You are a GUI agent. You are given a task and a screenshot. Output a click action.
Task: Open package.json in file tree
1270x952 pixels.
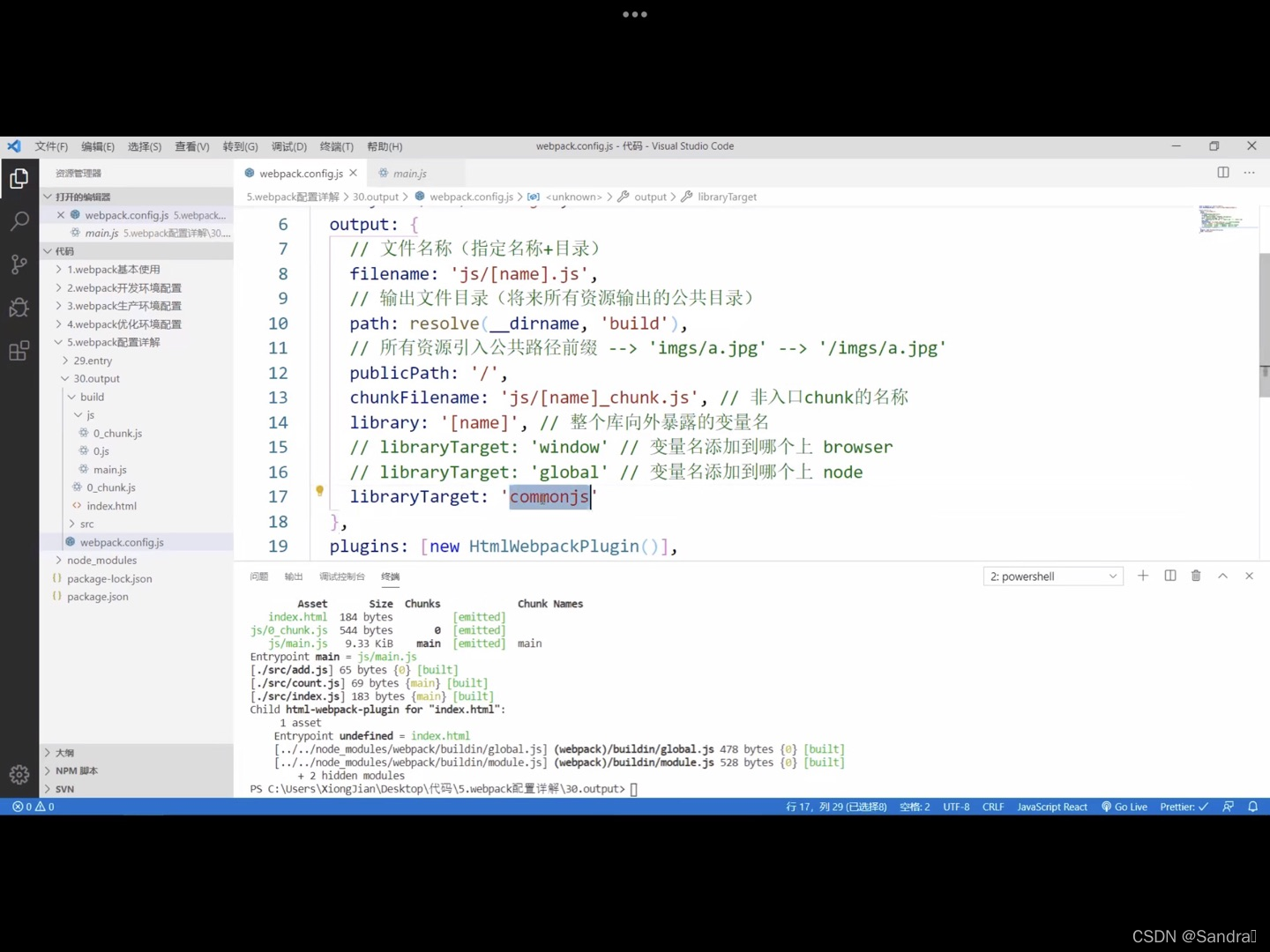(x=97, y=597)
